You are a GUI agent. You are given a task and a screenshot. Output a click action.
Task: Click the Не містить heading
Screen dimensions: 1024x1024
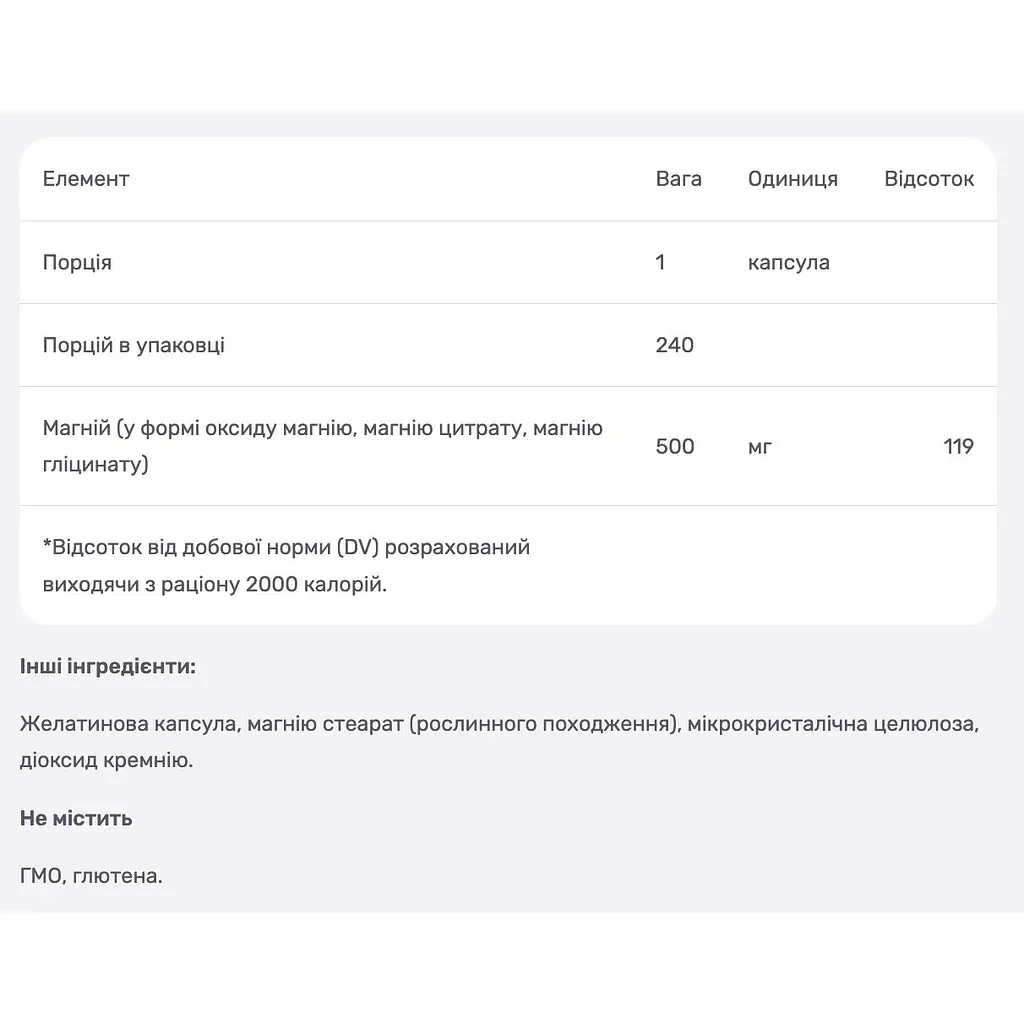coord(76,818)
